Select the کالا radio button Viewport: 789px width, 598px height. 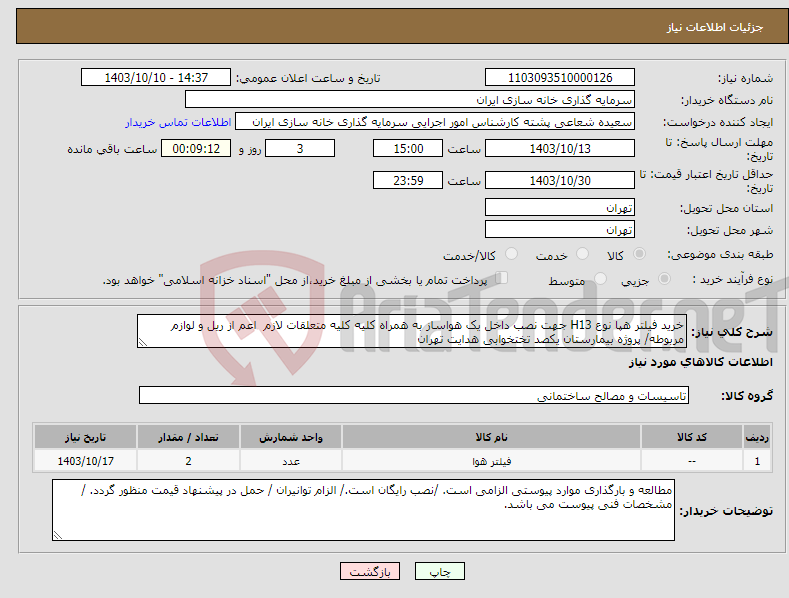(639, 254)
